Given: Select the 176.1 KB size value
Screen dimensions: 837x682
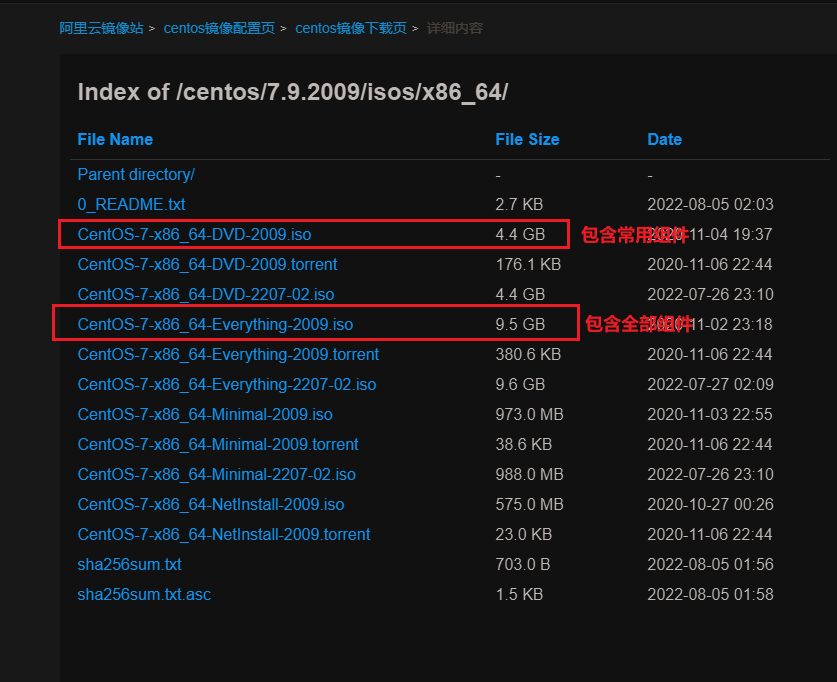Looking at the screenshot, I should [528, 264].
